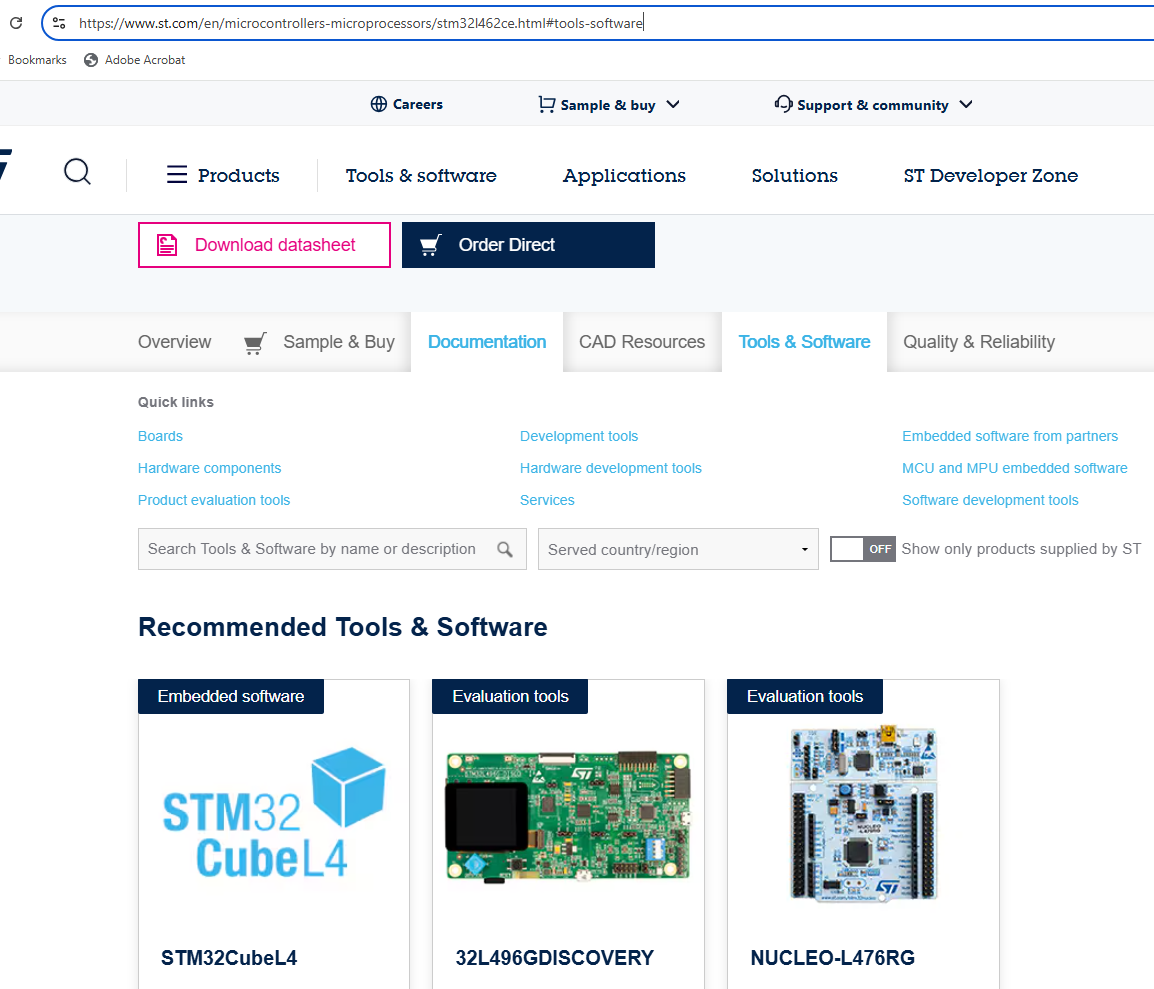Click the document icon on Download datasheet

point(166,244)
